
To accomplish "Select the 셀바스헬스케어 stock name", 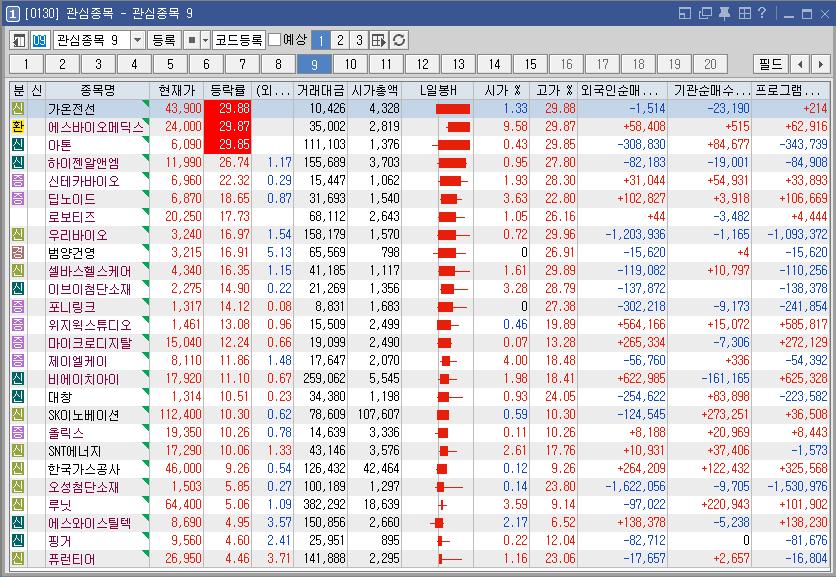I will [90, 270].
